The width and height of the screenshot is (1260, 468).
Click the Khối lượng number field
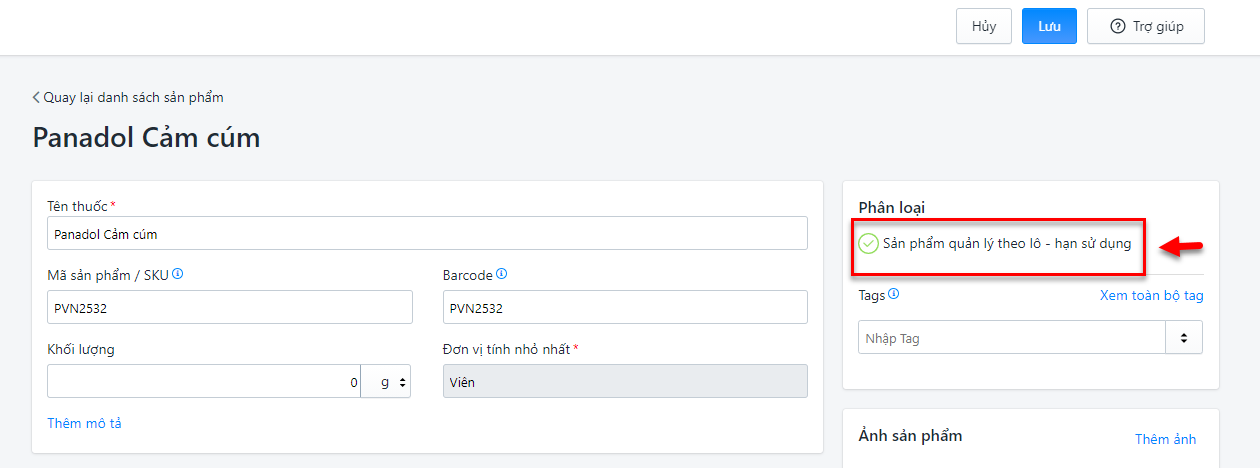[204, 381]
